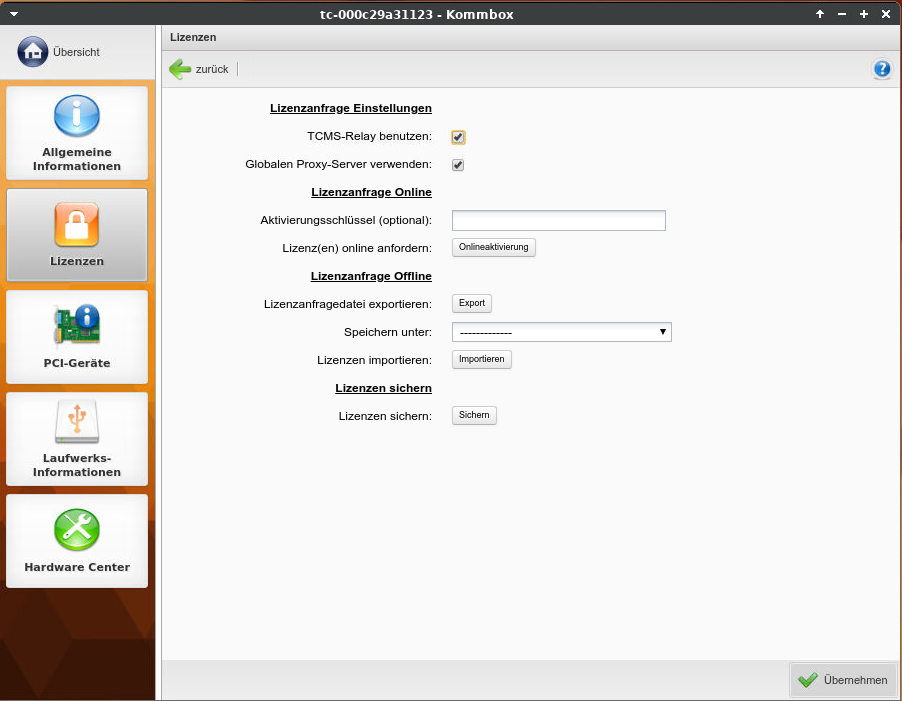
Task: Open the PCI-Geräte card icon
Action: [77, 325]
